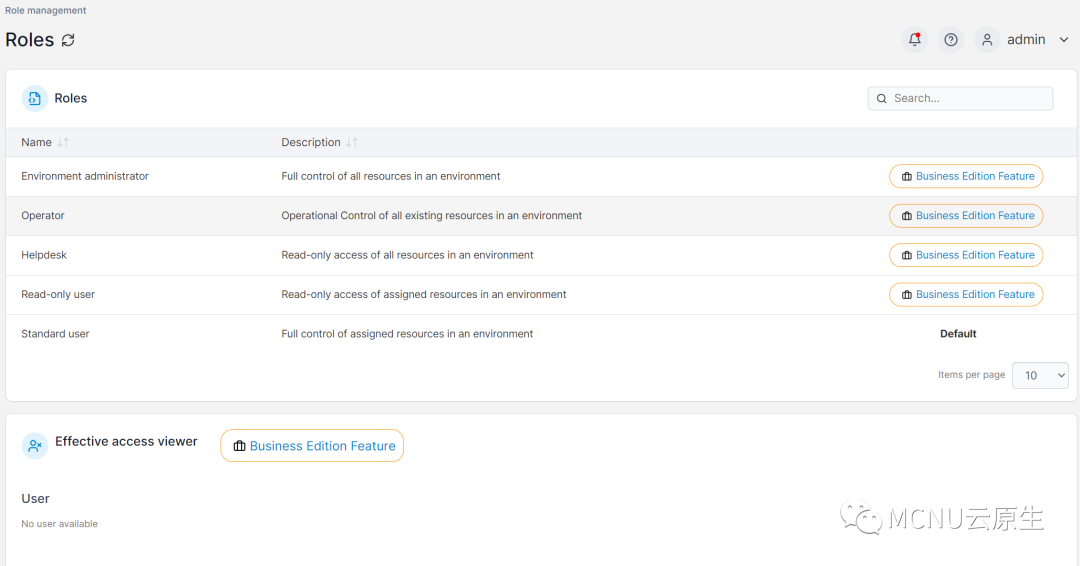
Task: Click the admin user avatar icon
Action: 987,40
